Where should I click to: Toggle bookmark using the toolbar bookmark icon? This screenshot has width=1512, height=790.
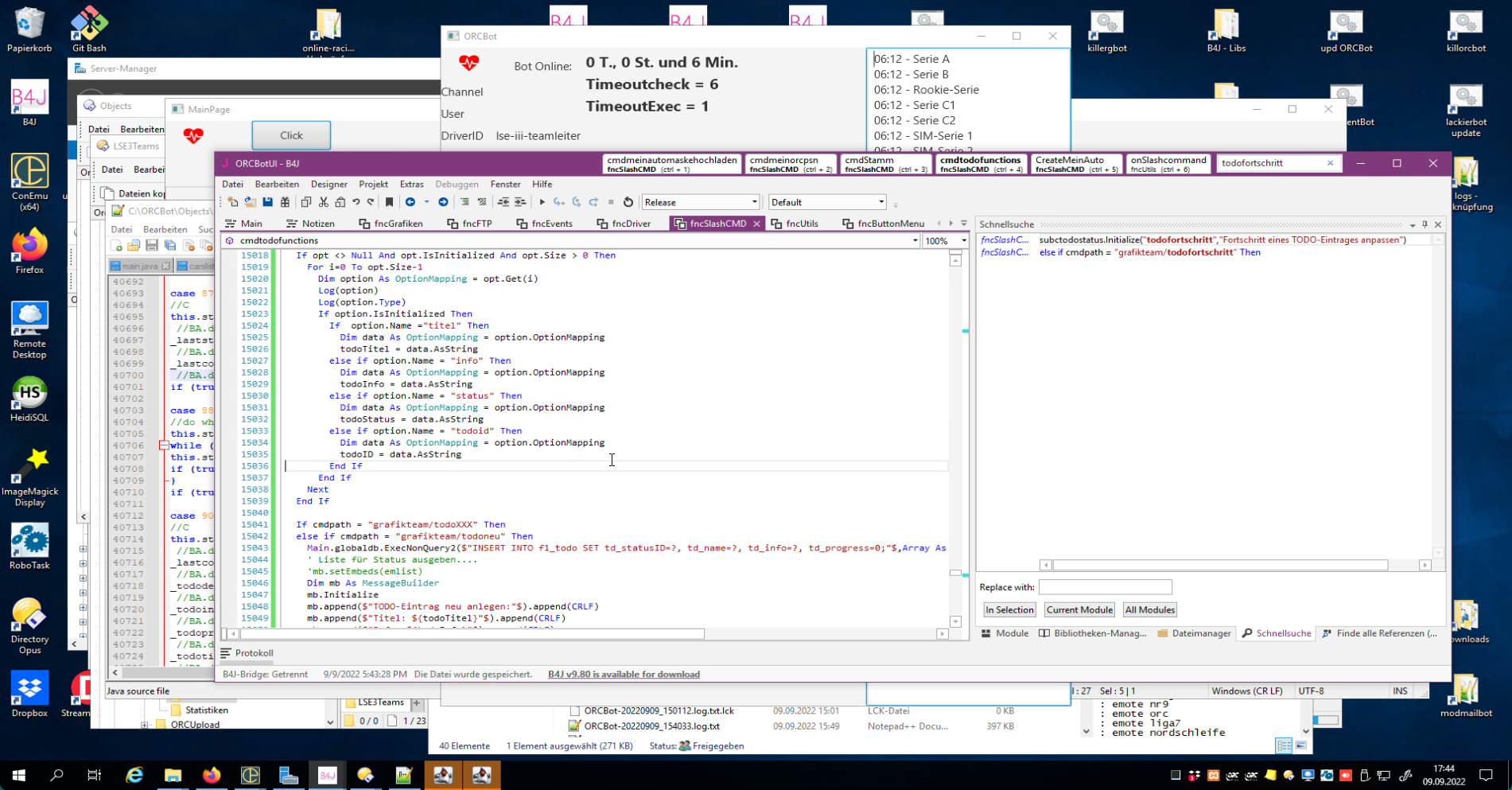click(389, 202)
